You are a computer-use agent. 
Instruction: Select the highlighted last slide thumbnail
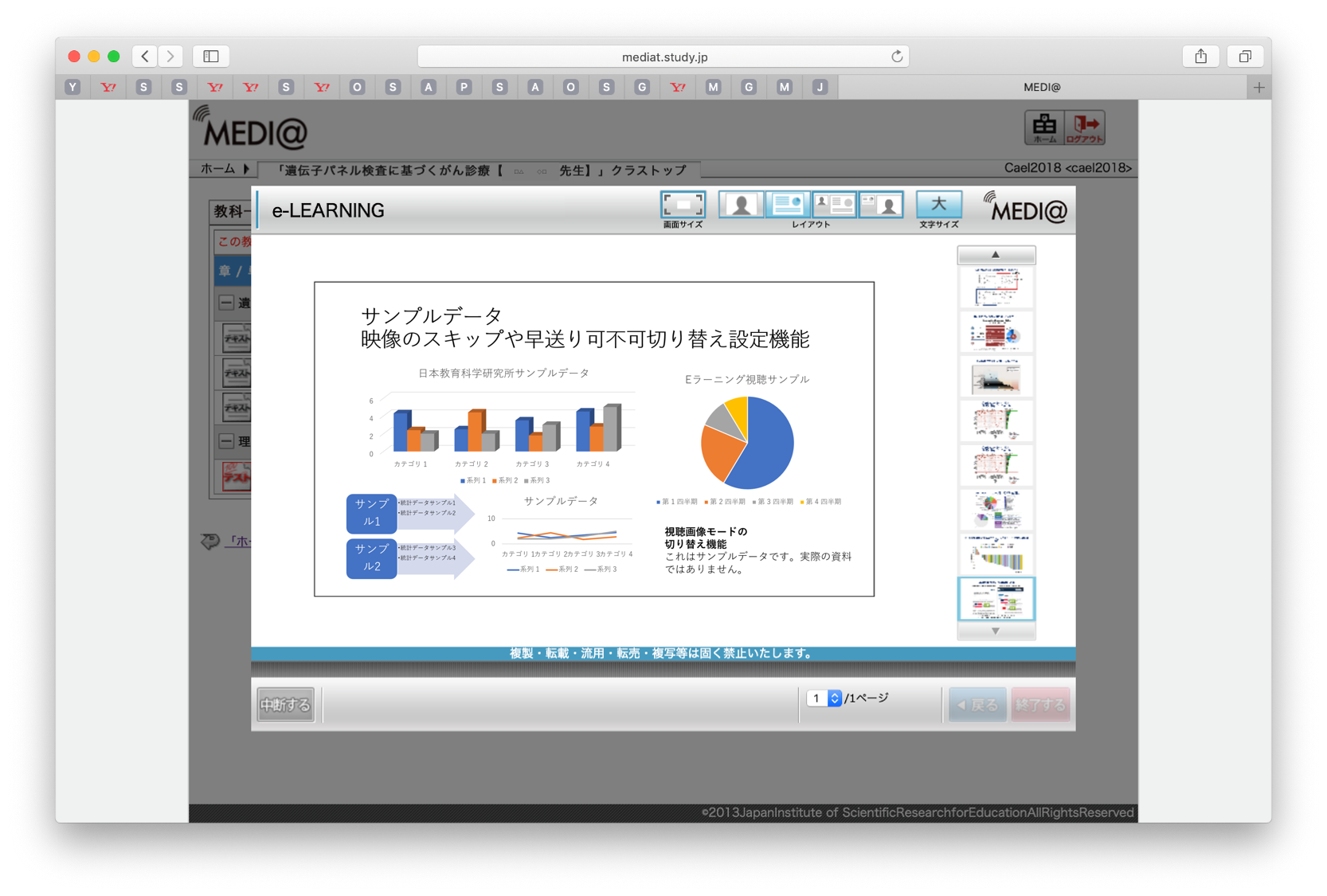tap(996, 599)
